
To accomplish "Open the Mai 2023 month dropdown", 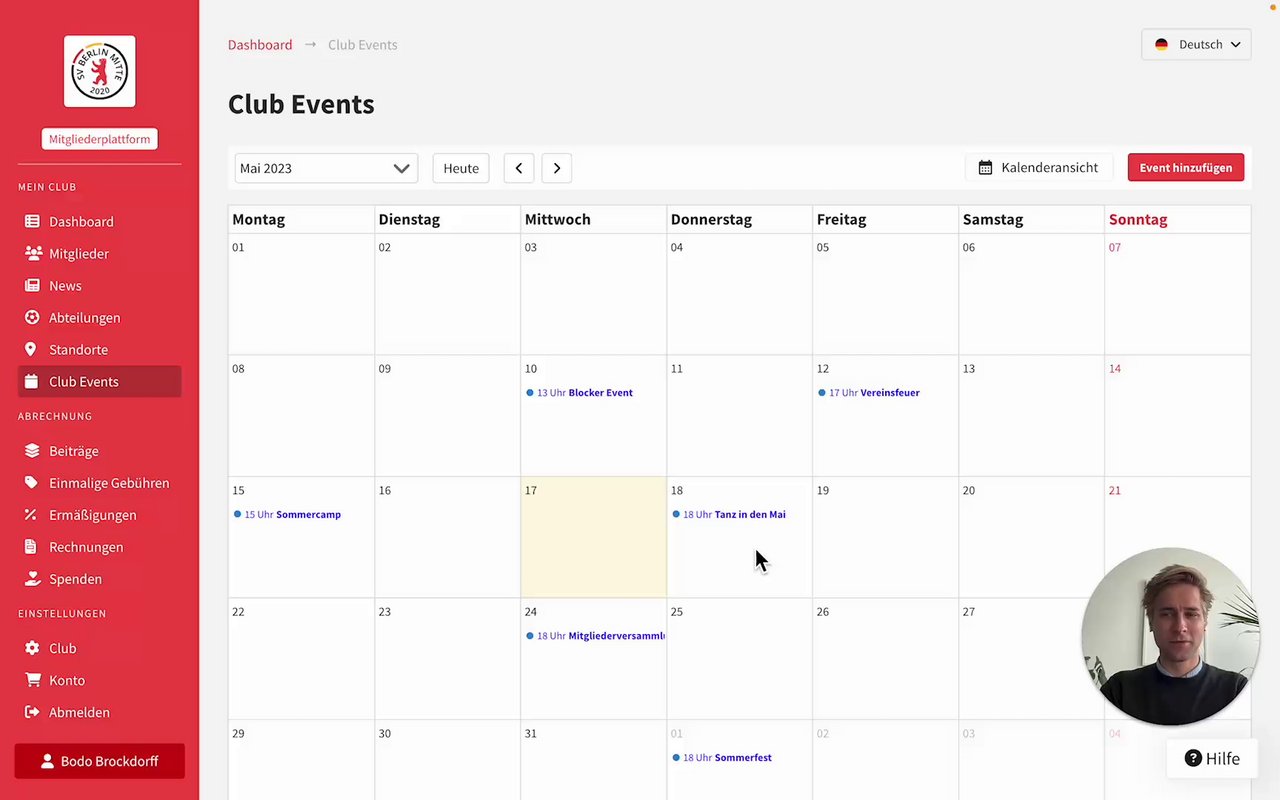I will pyautogui.click(x=326, y=168).
